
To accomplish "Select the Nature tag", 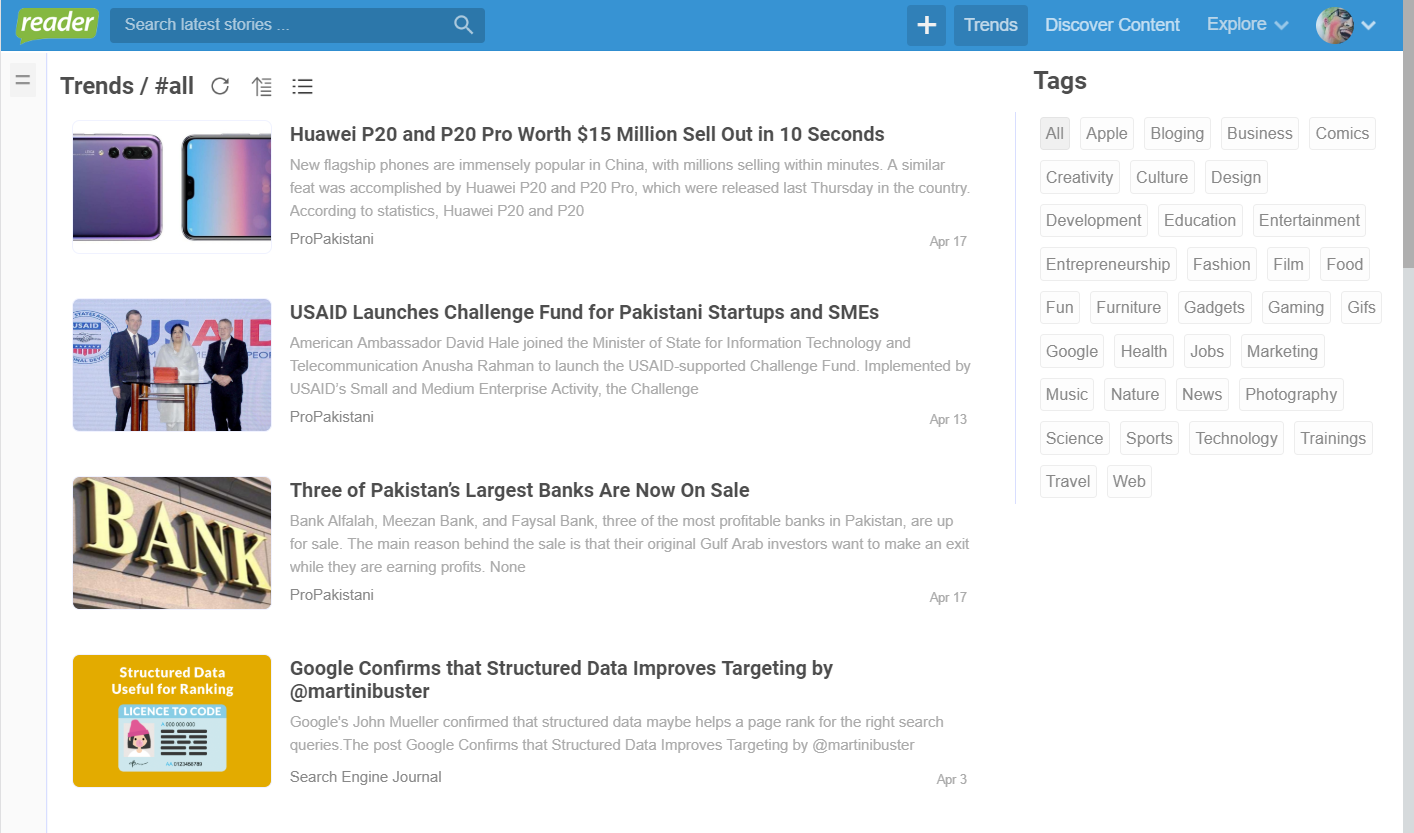I will tap(1135, 394).
